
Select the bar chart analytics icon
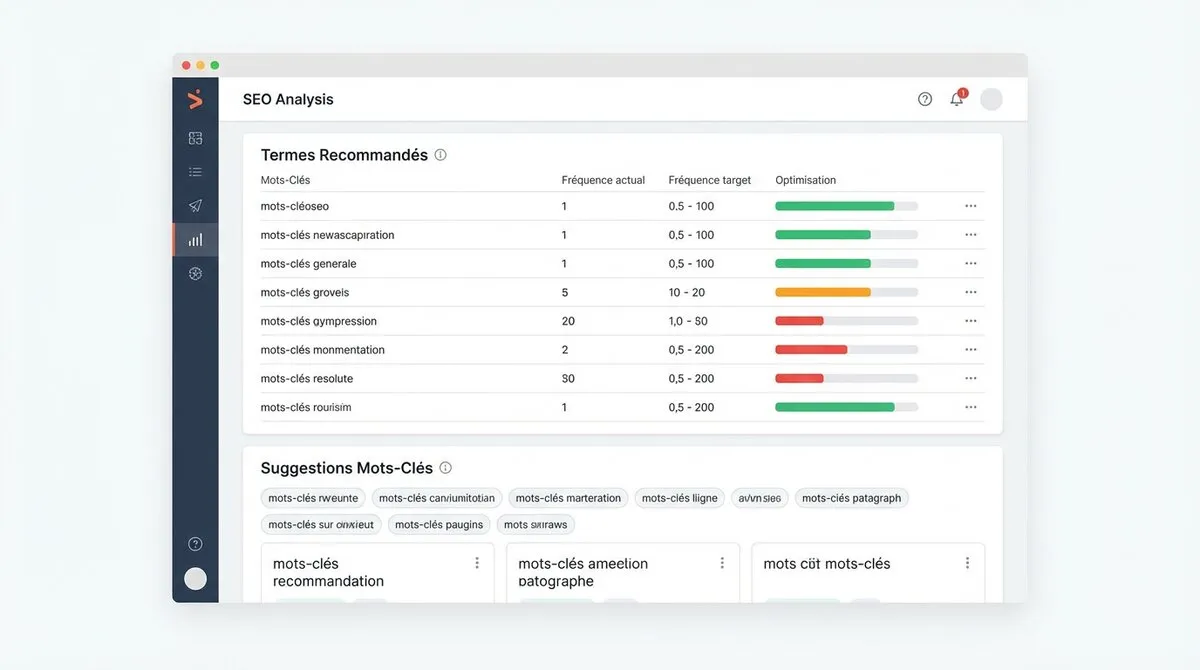tap(195, 239)
